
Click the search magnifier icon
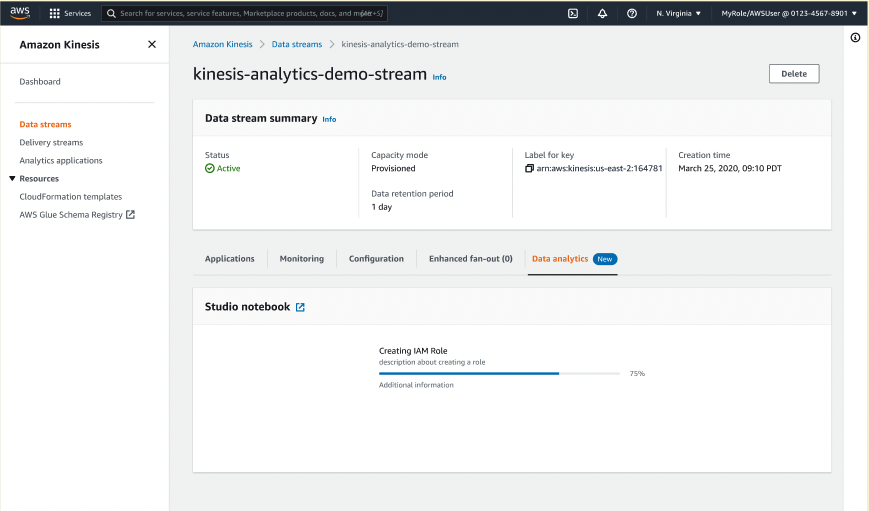[111, 13]
